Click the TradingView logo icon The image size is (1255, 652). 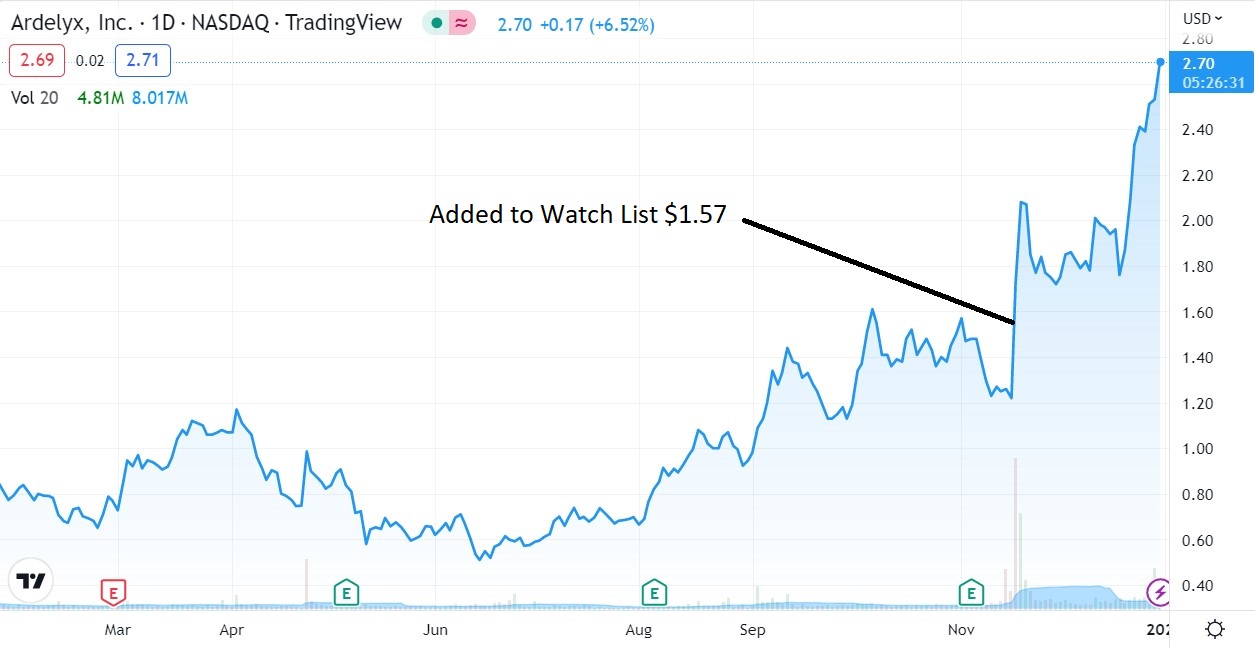pos(32,581)
